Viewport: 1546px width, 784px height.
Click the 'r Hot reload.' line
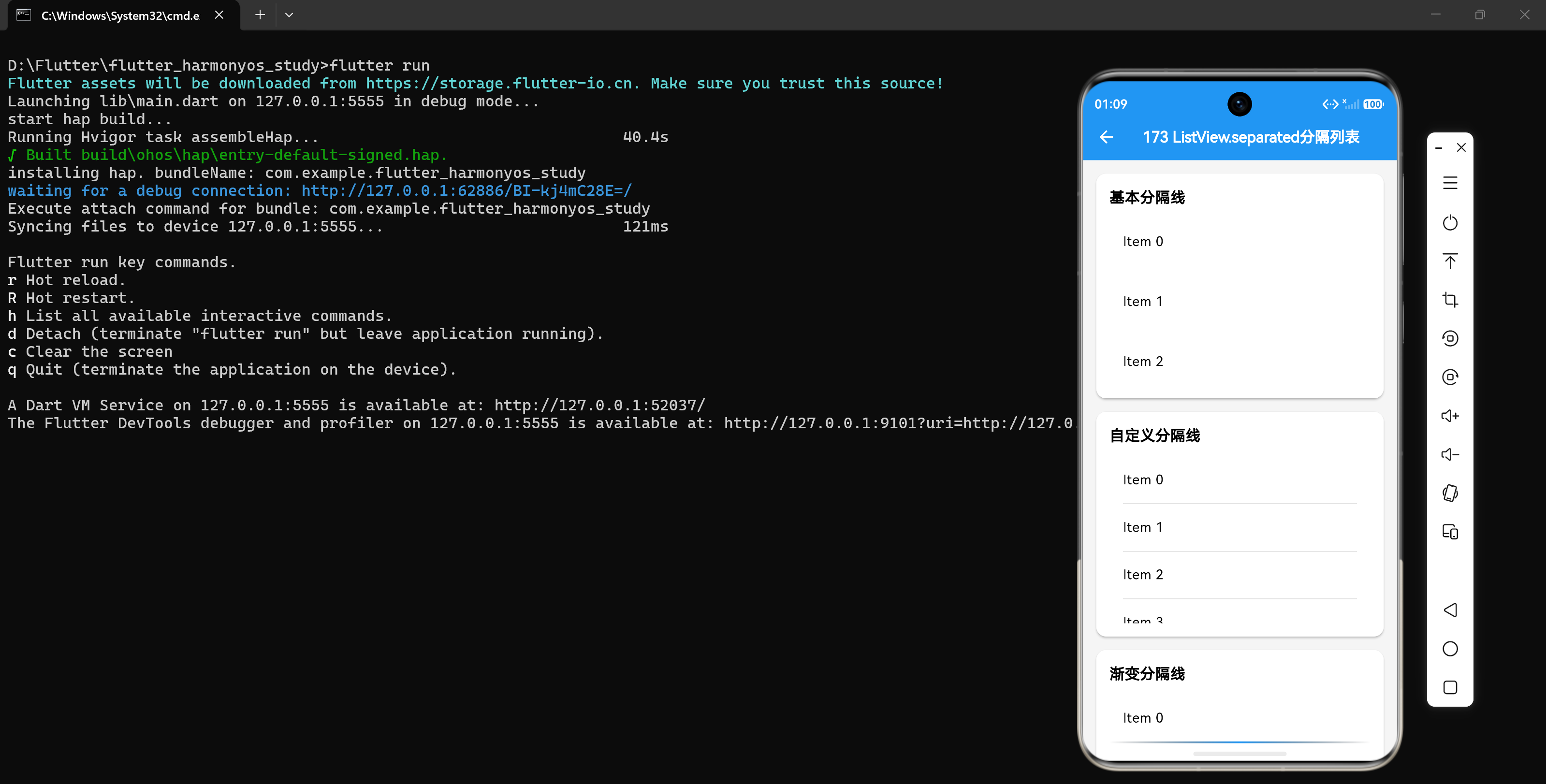point(66,280)
